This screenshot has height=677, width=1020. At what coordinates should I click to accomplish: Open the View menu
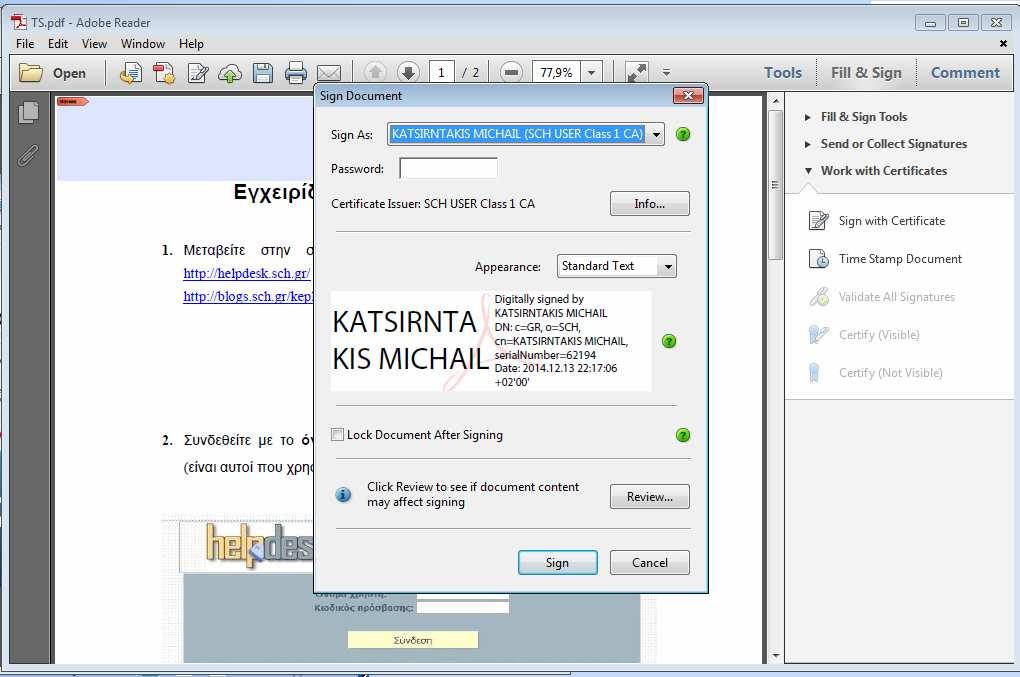pyautogui.click(x=94, y=44)
